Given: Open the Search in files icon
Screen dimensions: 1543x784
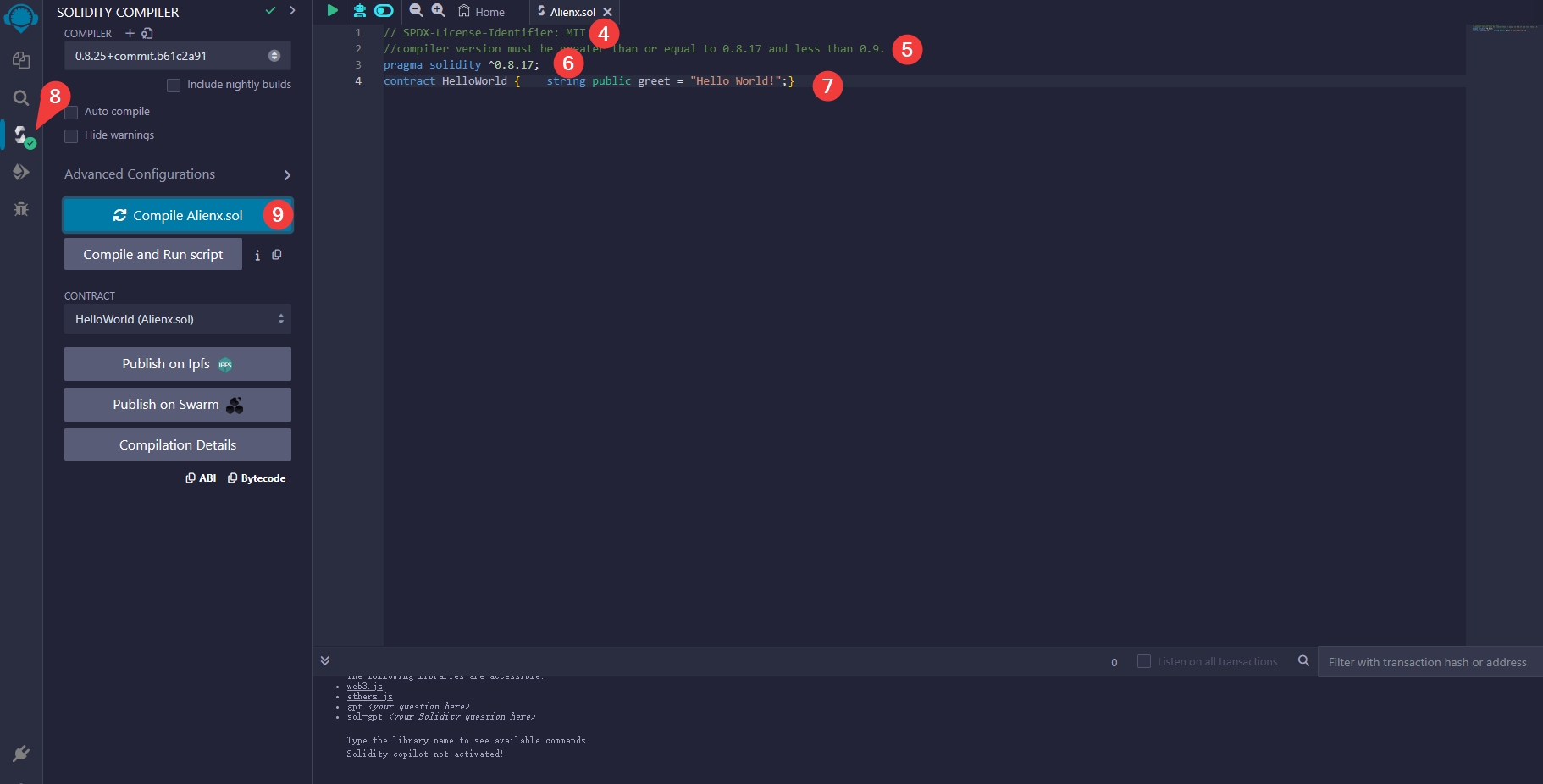Looking at the screenshot, I should click(21, 98).
